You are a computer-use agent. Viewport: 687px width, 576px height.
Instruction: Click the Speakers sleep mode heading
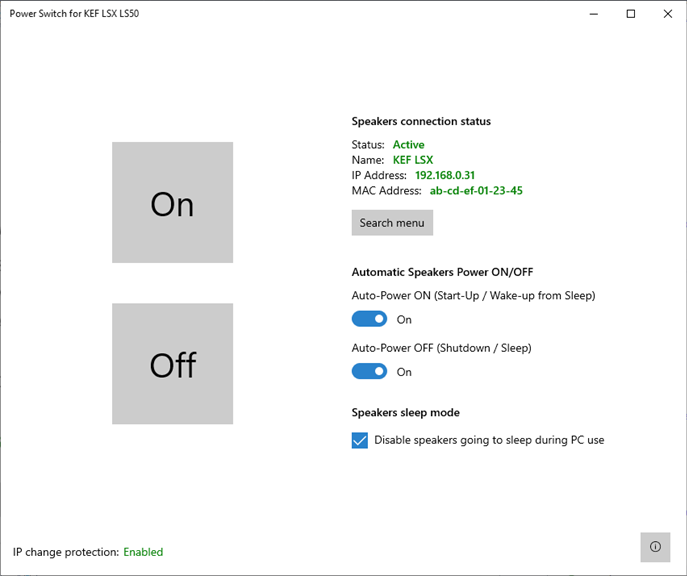pyautogui.click(x=405, y=412)
